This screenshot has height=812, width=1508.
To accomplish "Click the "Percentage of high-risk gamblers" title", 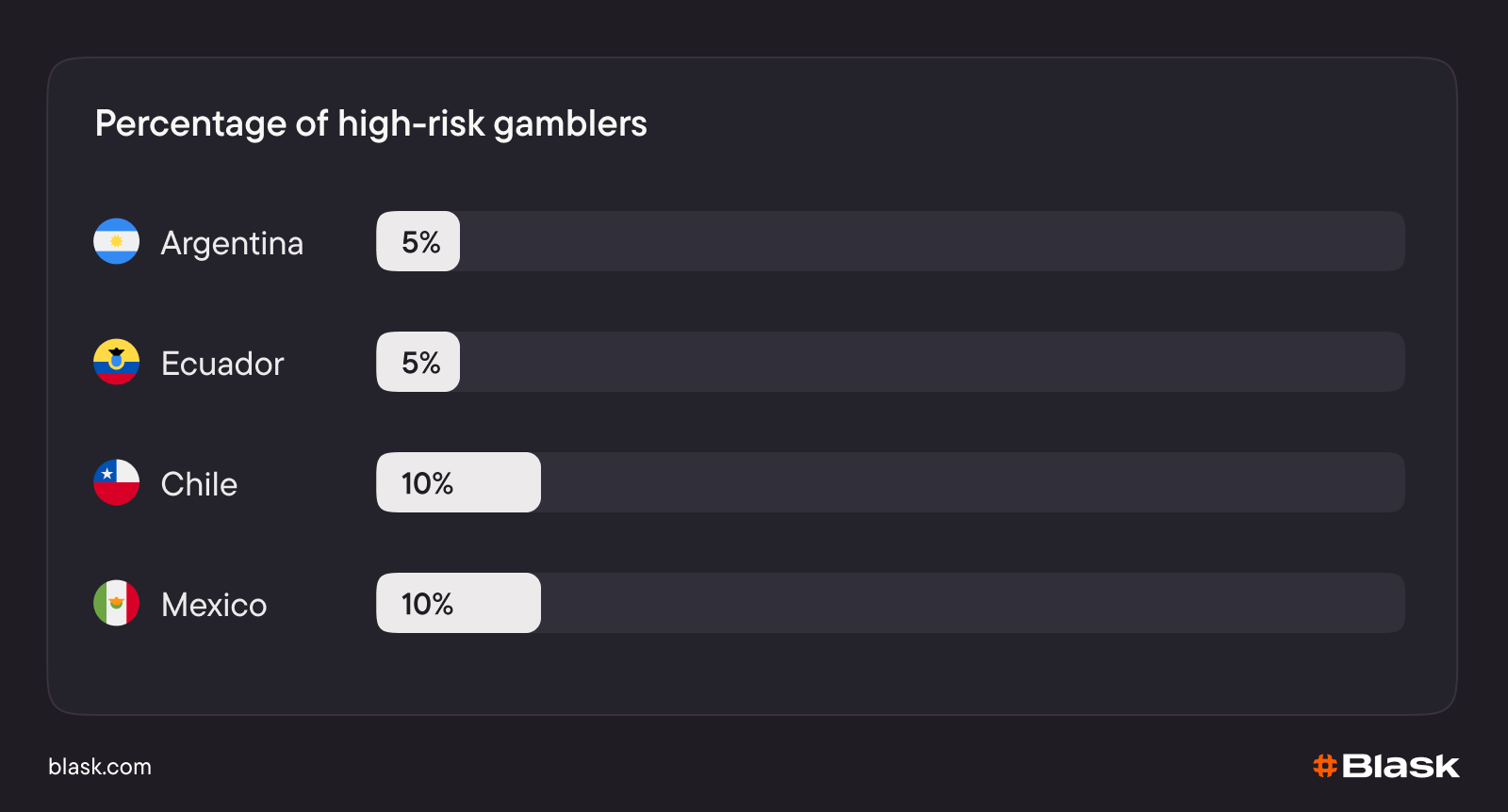I will [370, 123].
